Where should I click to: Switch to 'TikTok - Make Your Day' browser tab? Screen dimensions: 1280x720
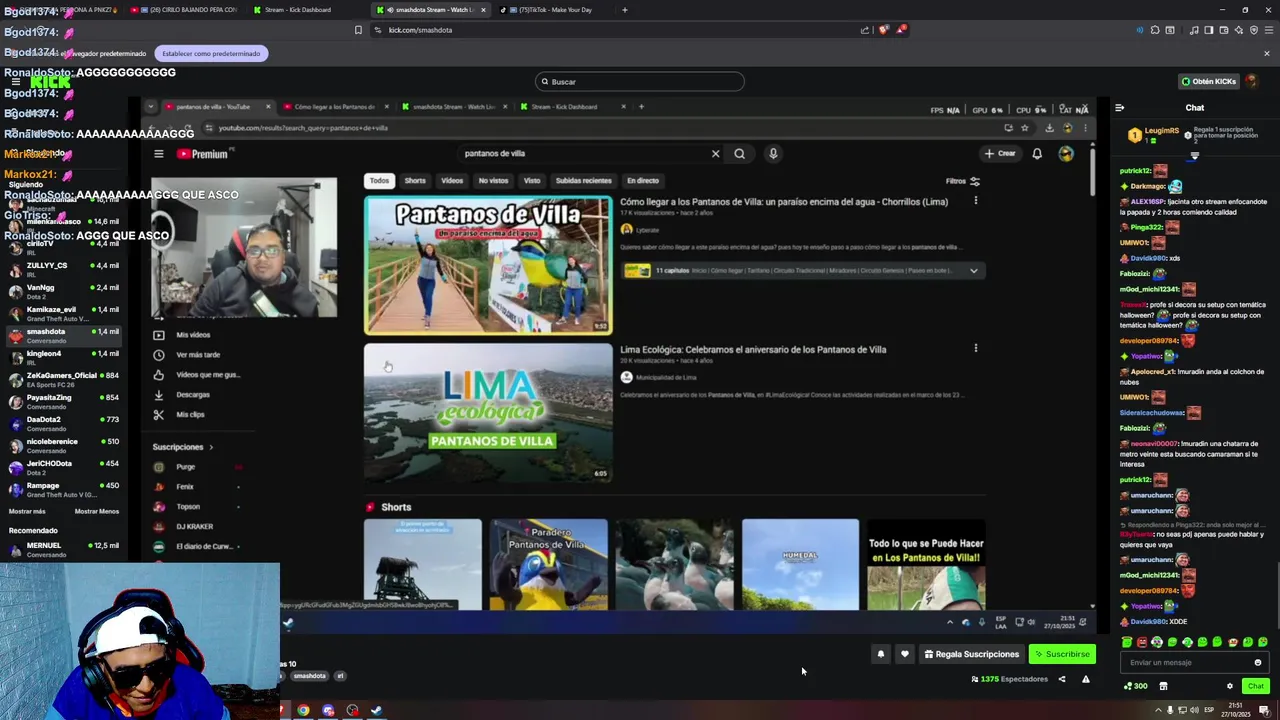pyautogui.click(x=555, y=10)
